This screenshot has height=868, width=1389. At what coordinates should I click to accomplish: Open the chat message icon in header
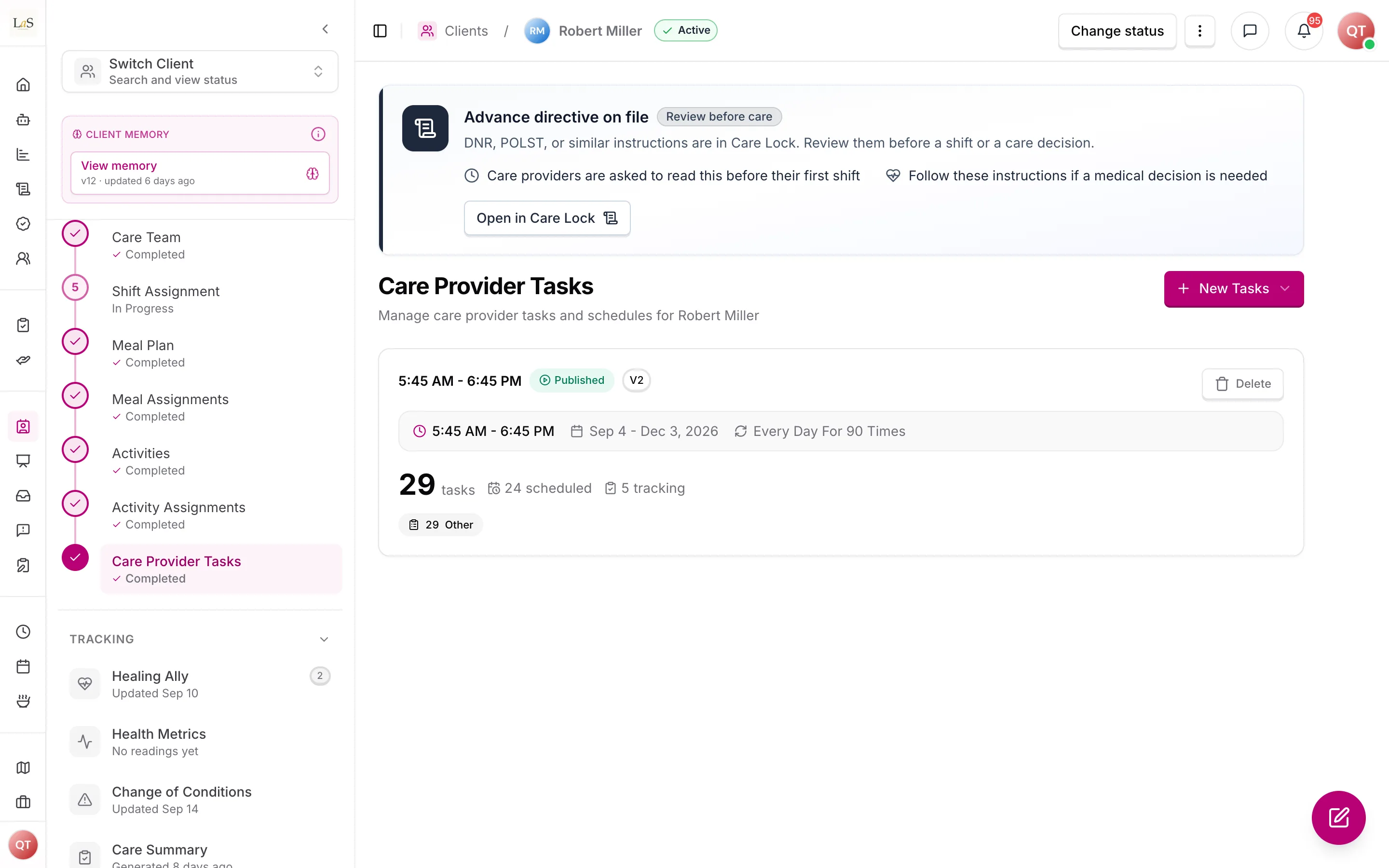click(x=1250, y=31)
